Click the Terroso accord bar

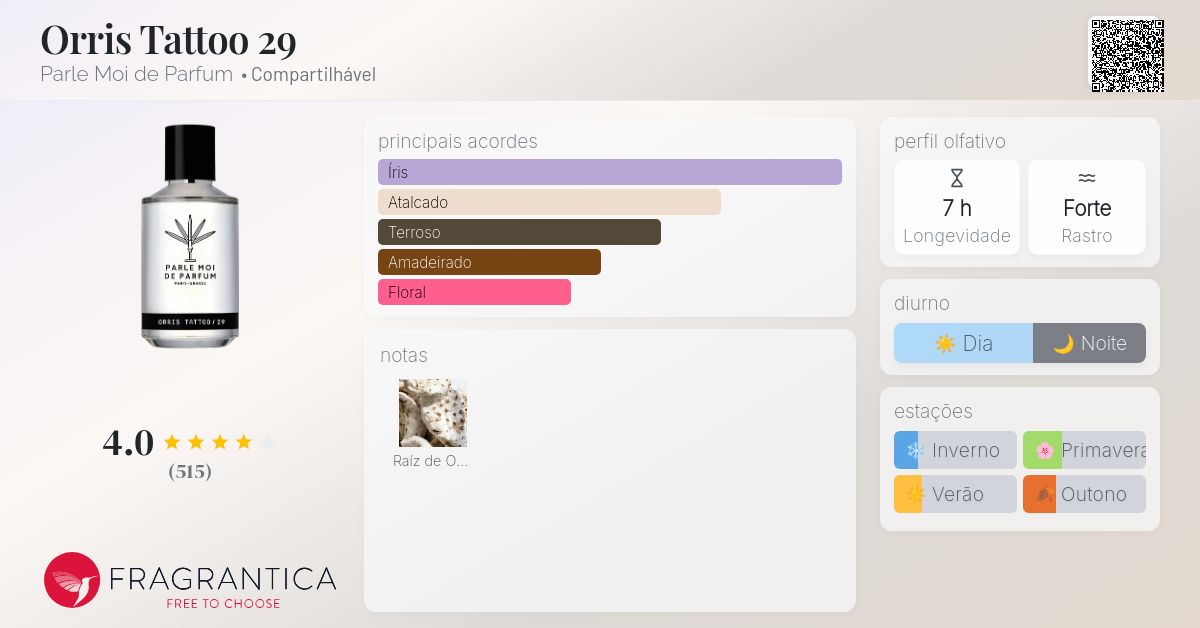519,232
